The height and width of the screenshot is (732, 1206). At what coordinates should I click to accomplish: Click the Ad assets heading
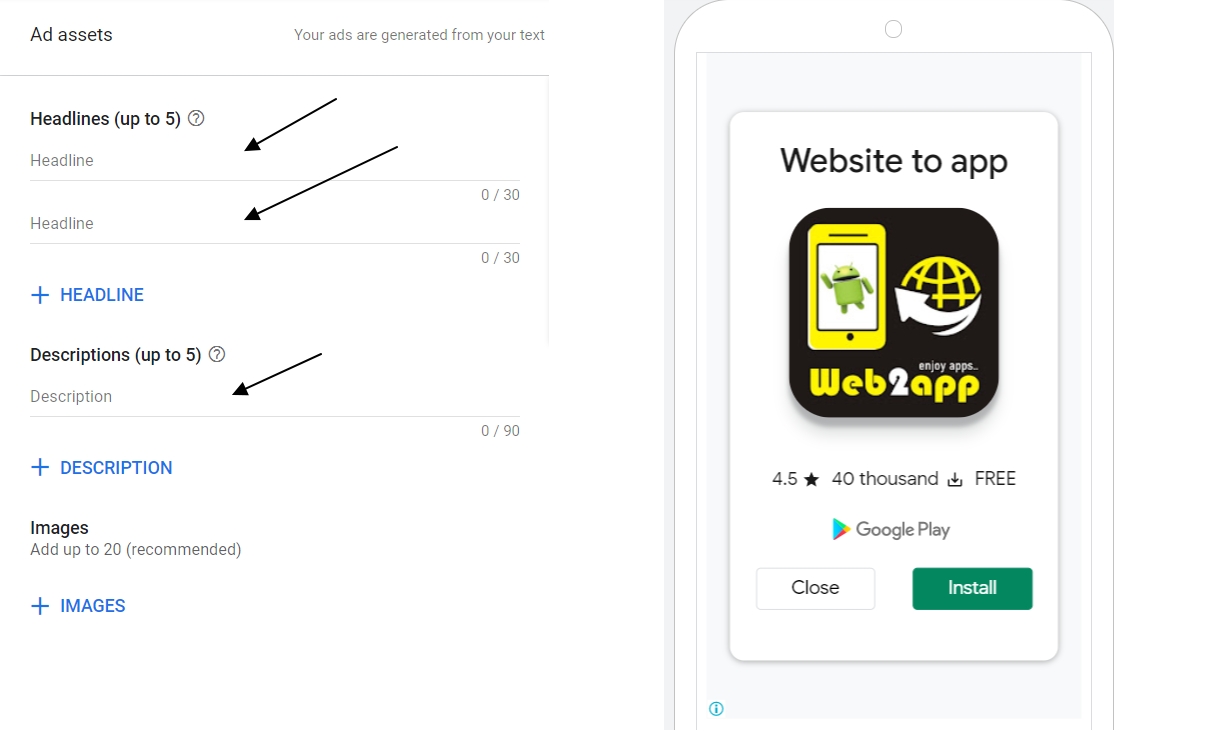pos(71,35)
